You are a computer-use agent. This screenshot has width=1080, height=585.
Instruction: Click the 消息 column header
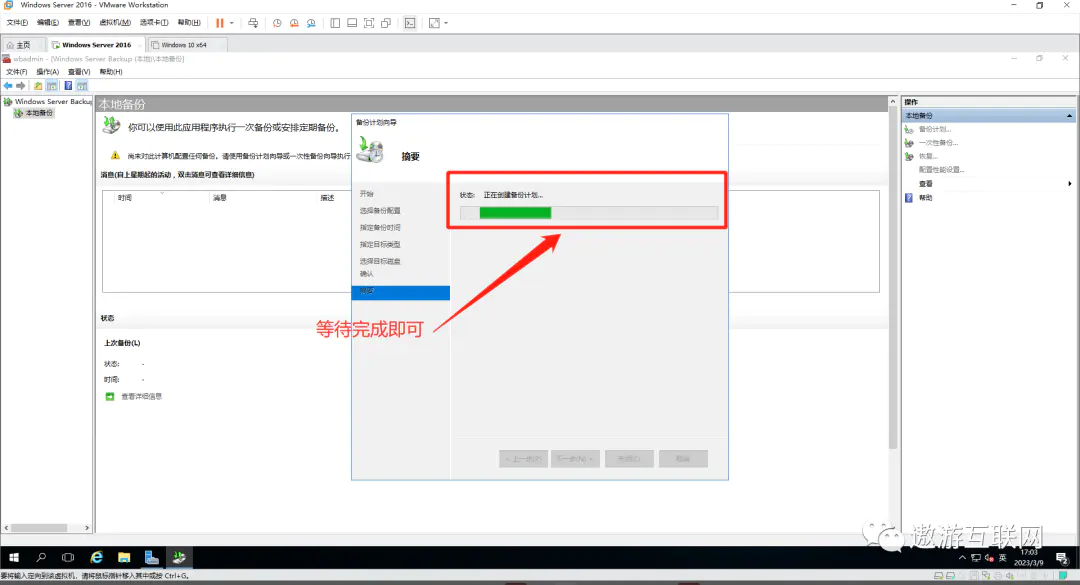(220, 198)
